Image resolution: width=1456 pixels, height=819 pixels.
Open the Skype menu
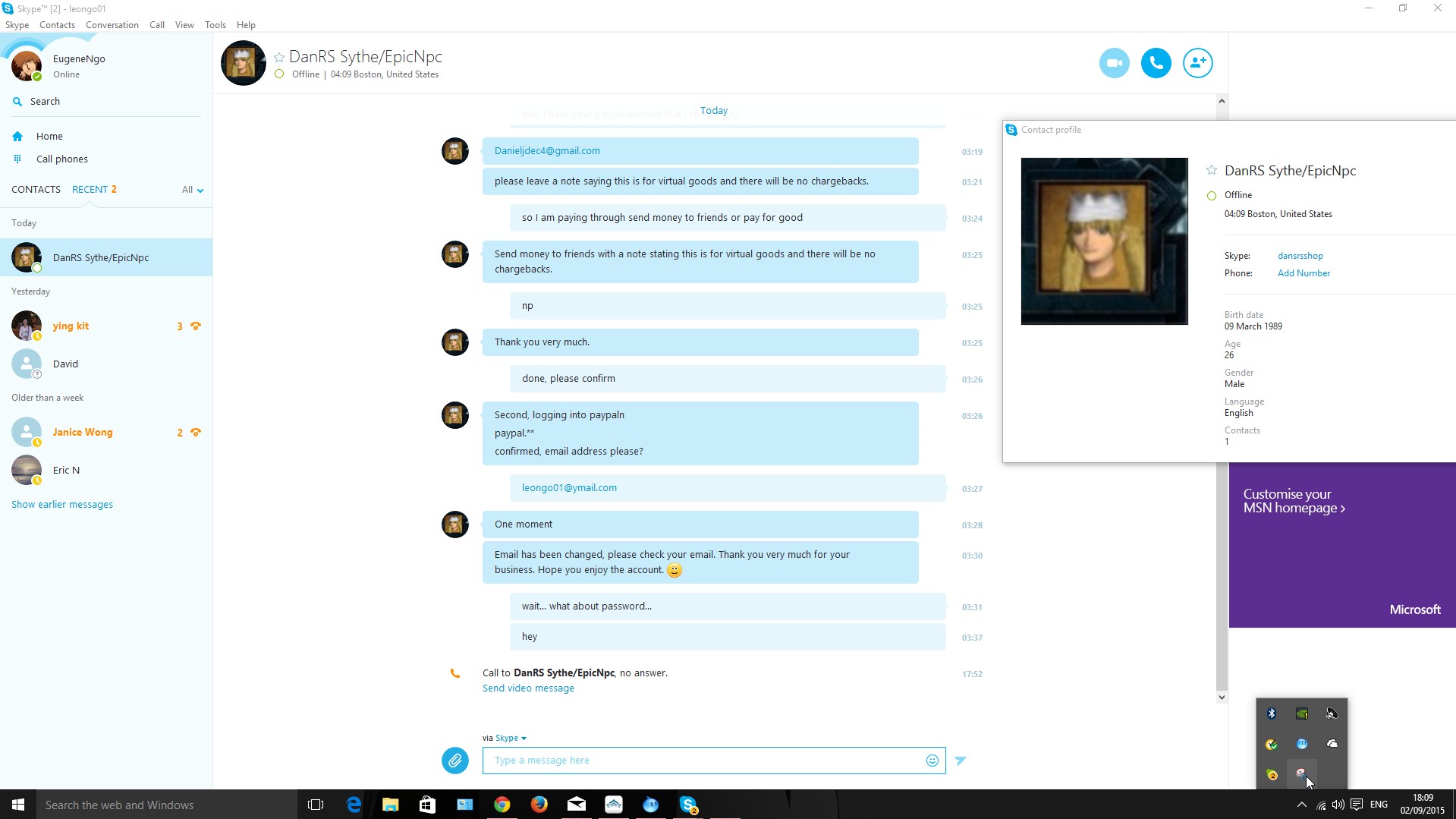click(17, 25)
